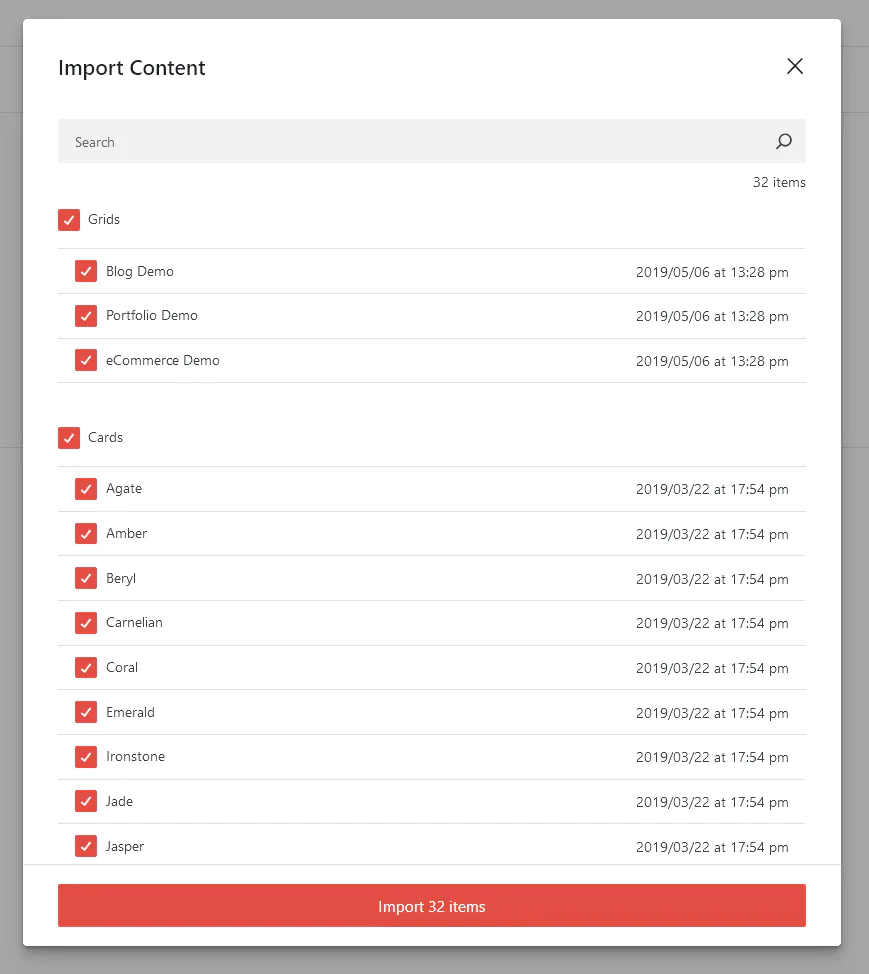Screen dimensions: 869x974
Task: Deselect the Blog Demo checkbox
Action: tap(86, 271)
